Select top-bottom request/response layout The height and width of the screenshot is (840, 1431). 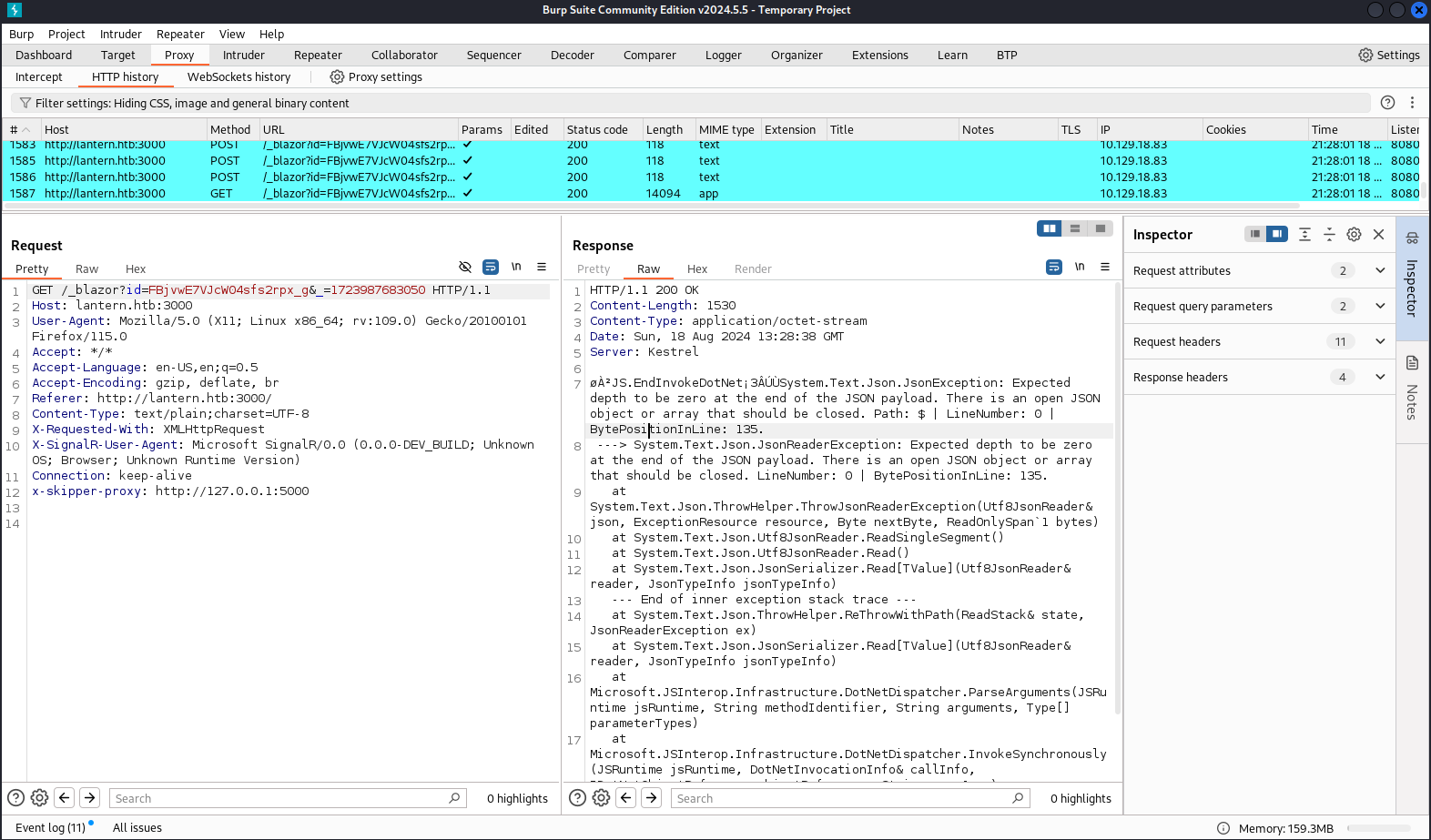(x=1075, y=228)
